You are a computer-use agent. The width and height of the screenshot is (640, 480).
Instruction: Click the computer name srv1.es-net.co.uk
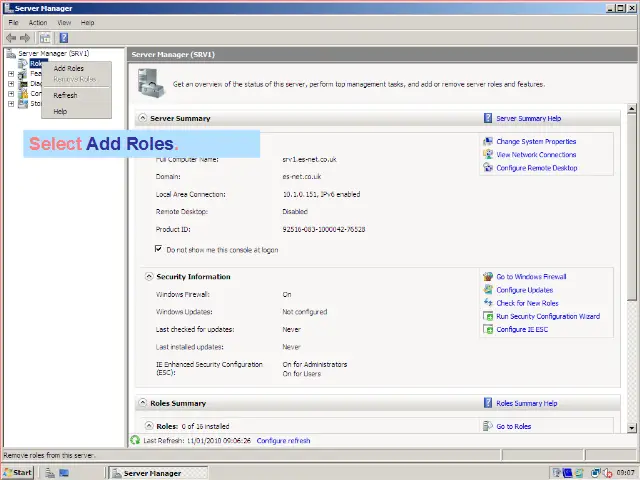click(309, 159)
